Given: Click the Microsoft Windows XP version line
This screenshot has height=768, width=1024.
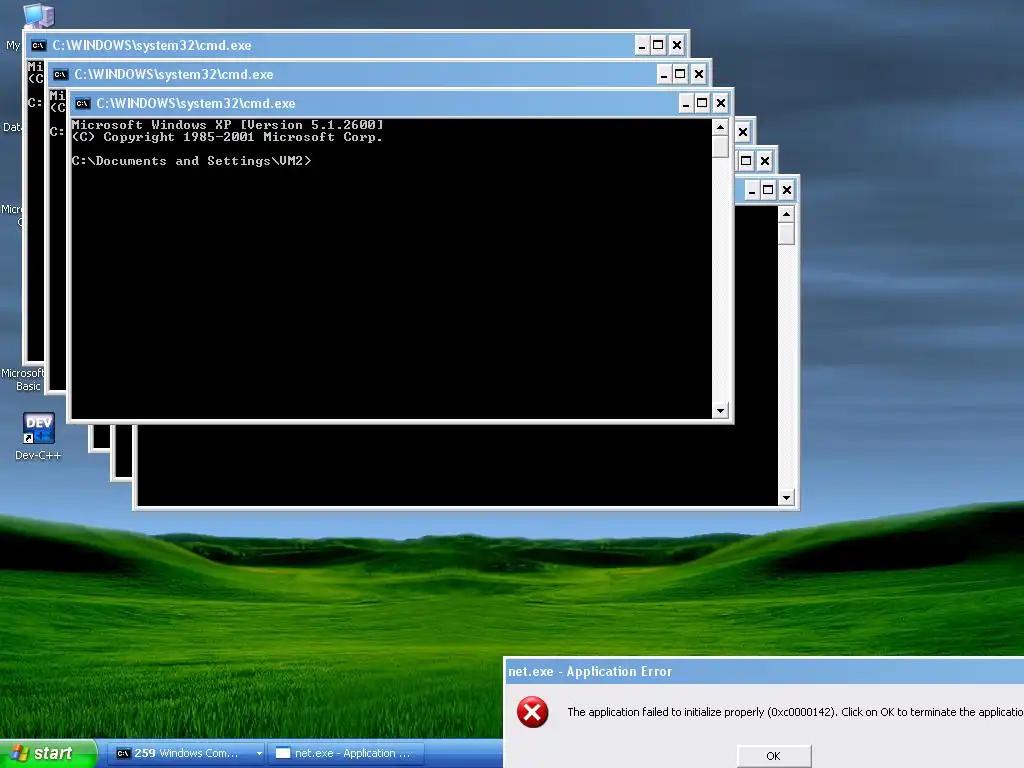Looking at the screenshot, I should tap(227, 125).
